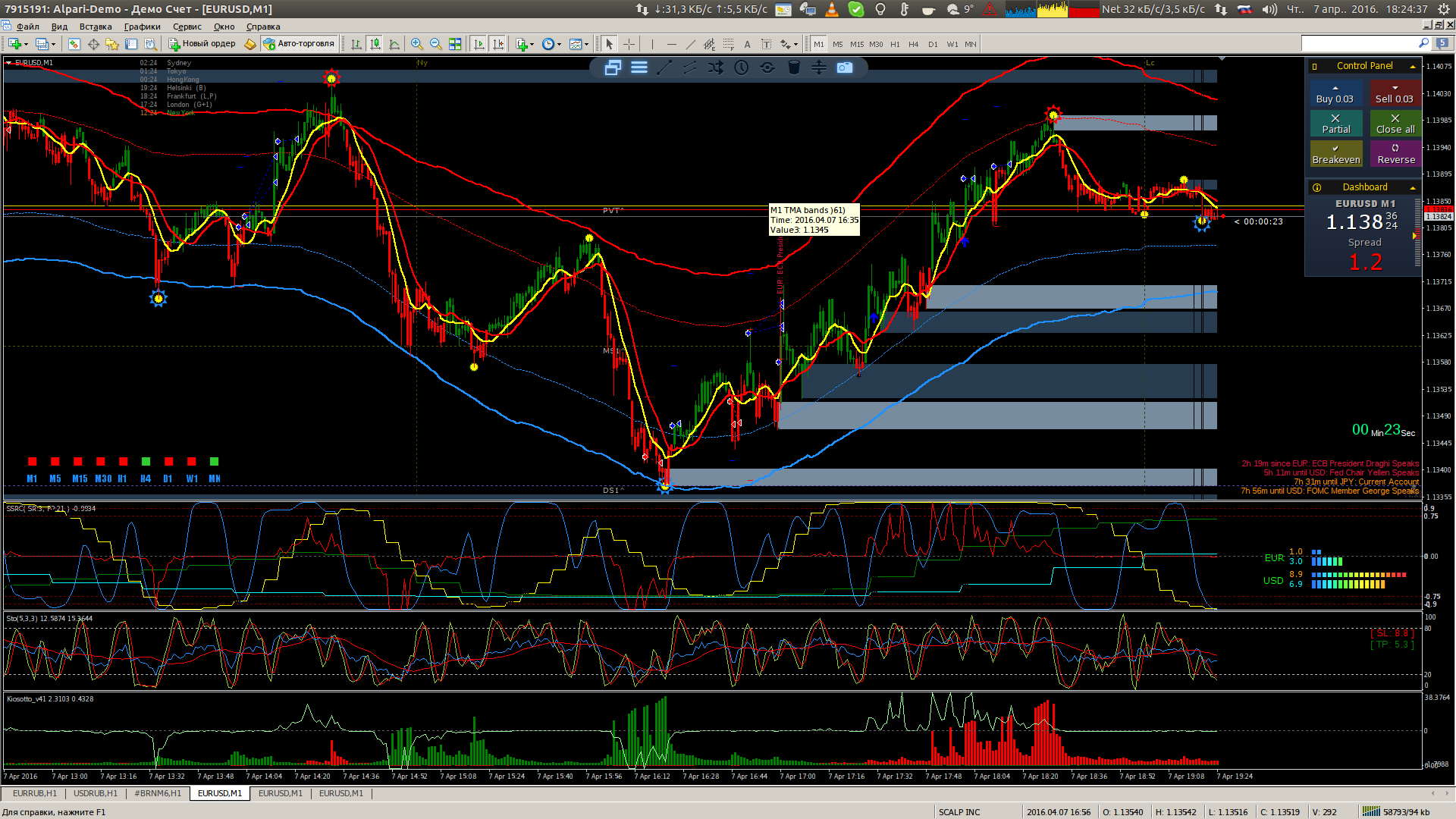Select the crosshair tool

[629, 44]
